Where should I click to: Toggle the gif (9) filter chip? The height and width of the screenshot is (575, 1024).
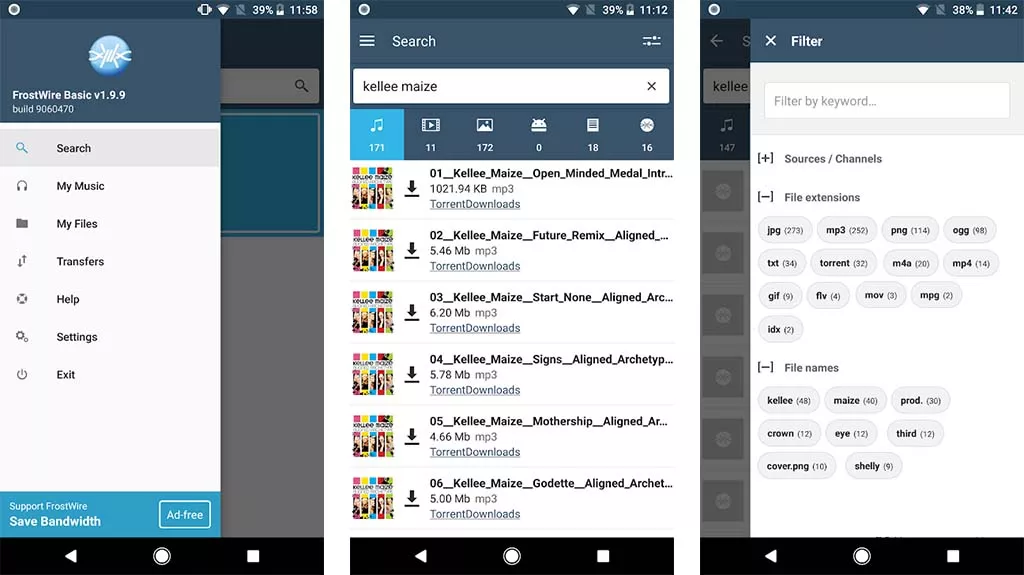click(x=780, y=296)
